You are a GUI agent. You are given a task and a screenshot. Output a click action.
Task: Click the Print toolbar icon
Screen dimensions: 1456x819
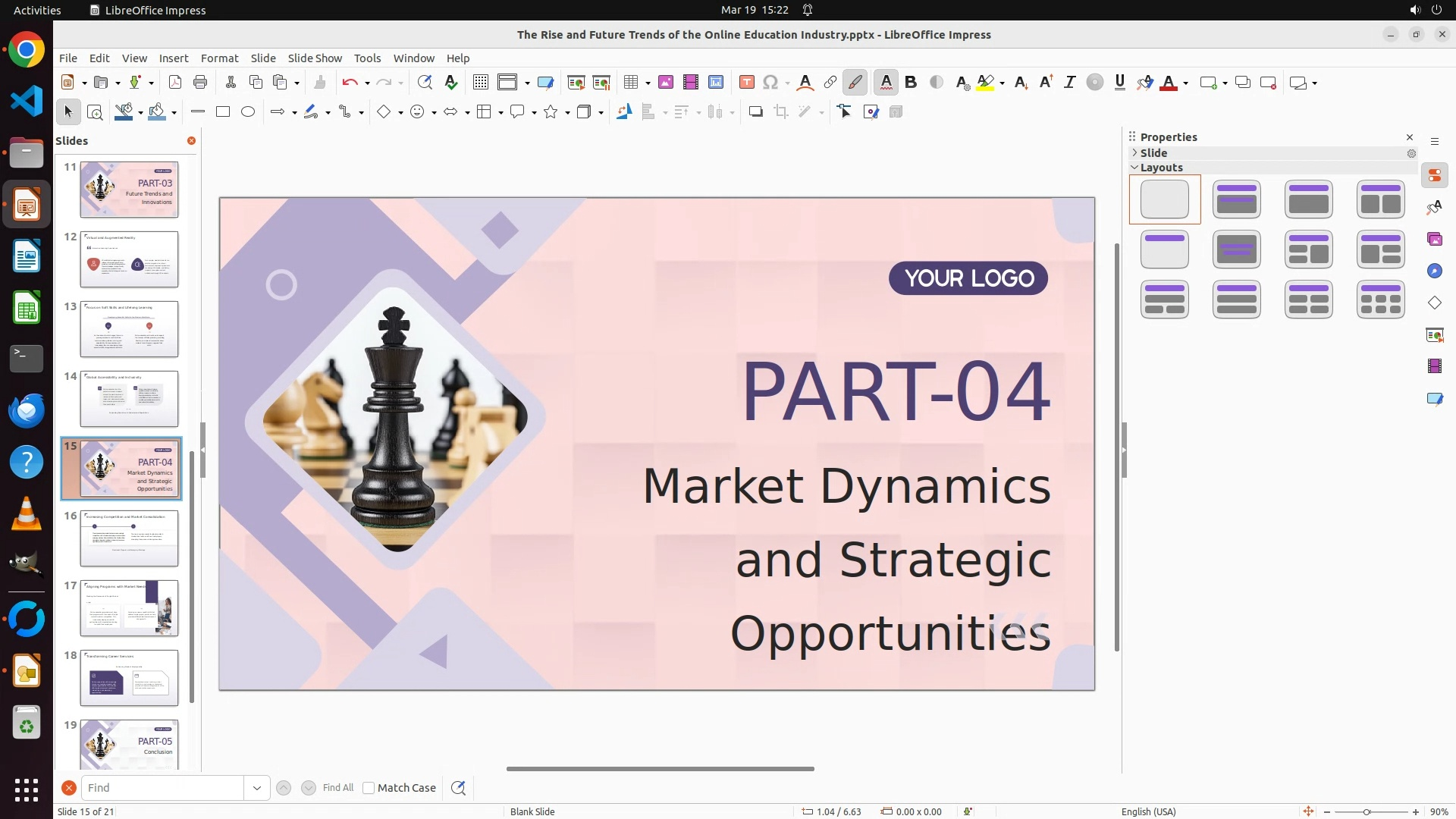pos(200,83)
